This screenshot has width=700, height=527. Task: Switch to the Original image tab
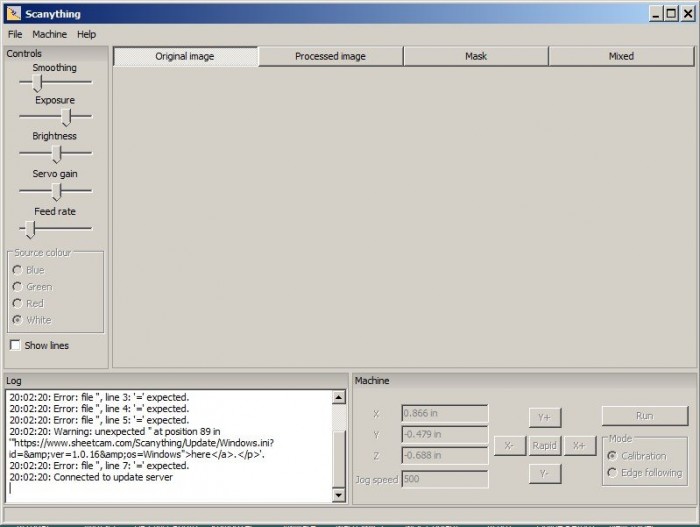(x=185, y=57)
